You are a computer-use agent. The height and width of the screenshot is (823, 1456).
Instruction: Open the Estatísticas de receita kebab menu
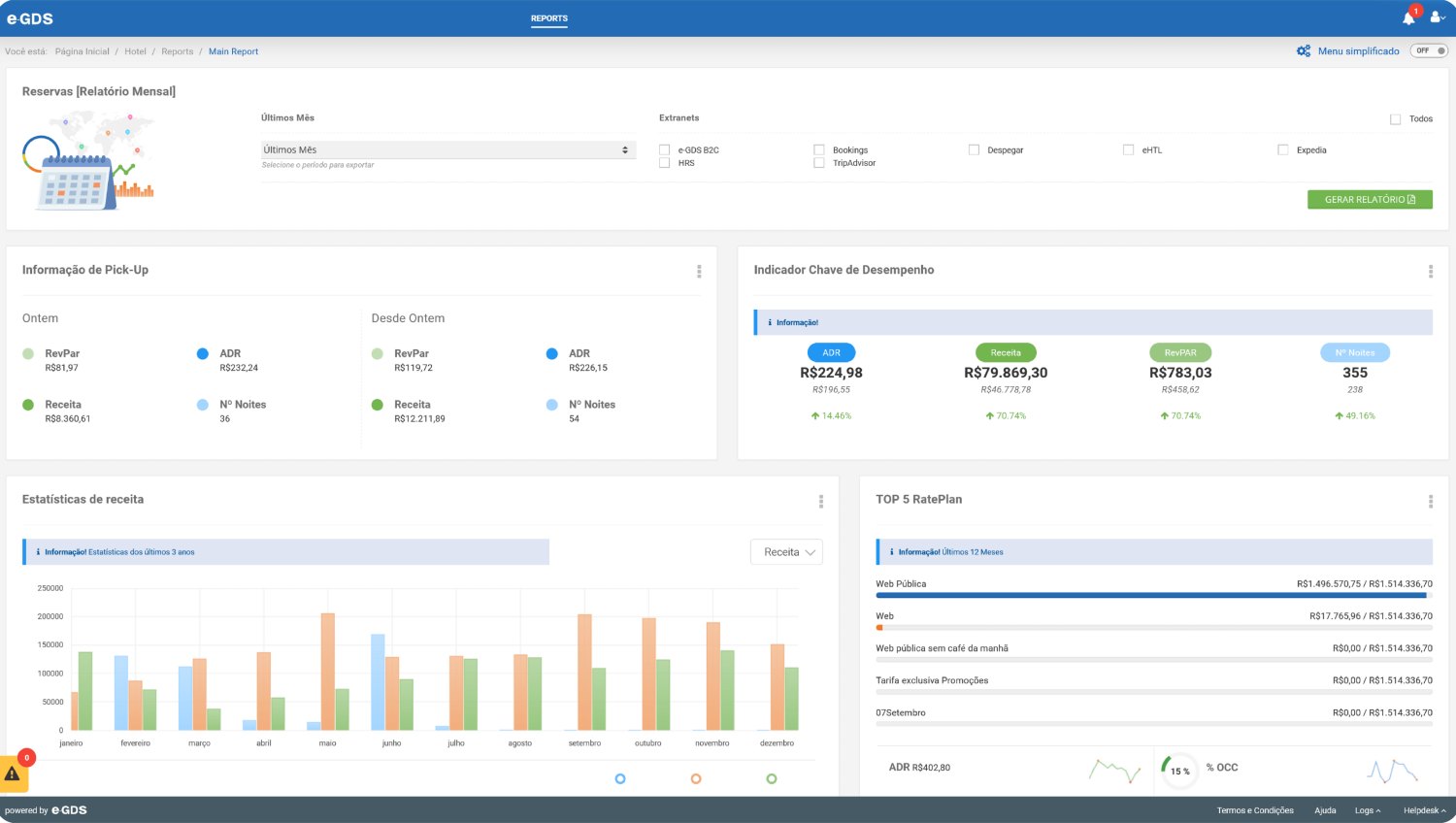click(821, 502)
